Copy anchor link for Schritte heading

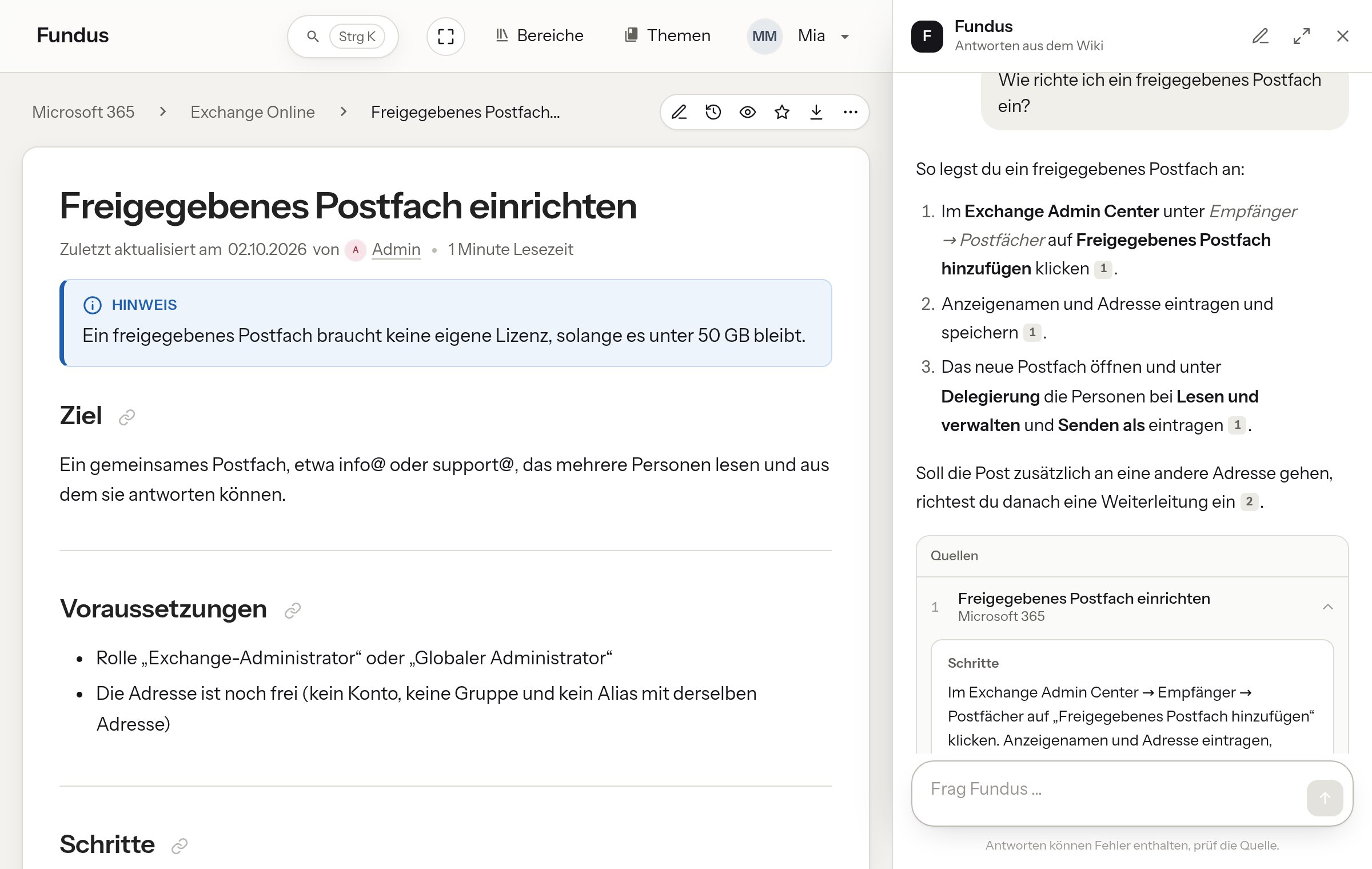[x=180, y=846]
